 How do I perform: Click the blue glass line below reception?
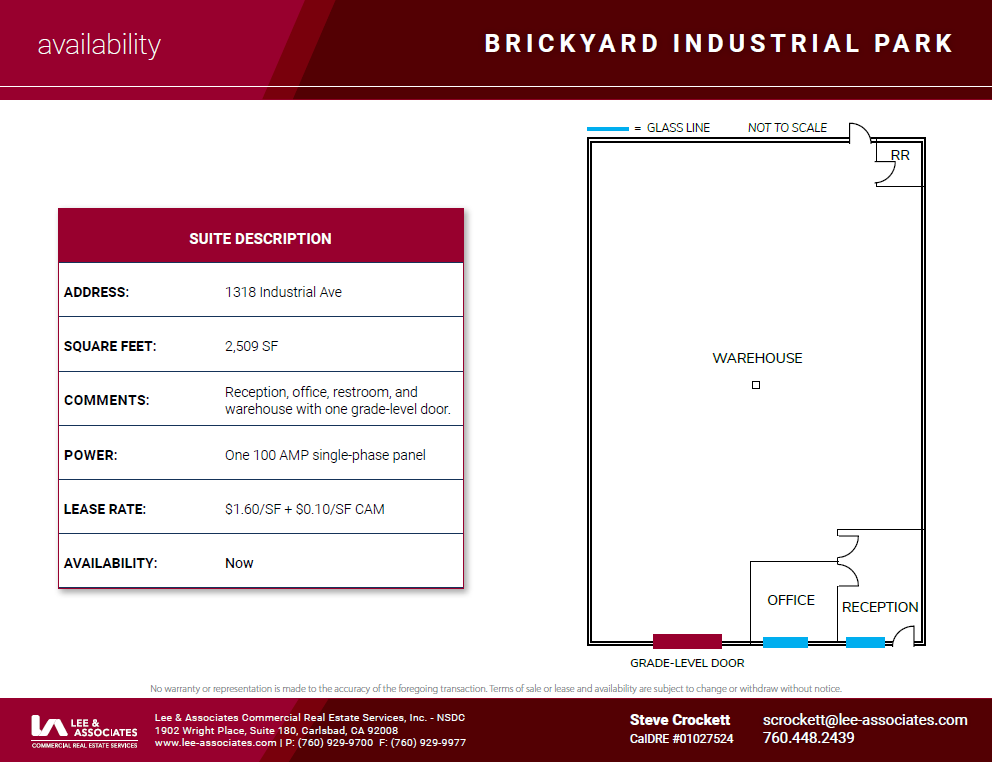click(865, 642)
